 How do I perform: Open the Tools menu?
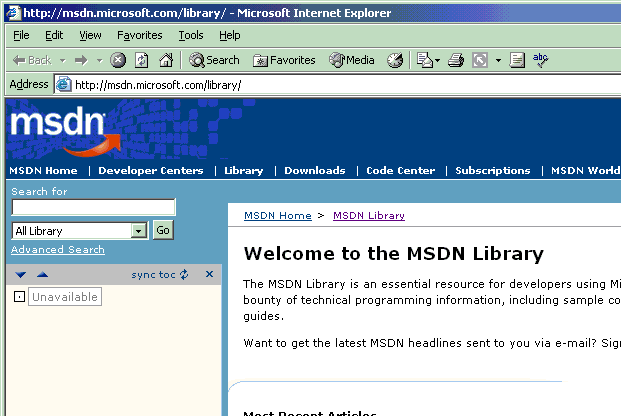pos(190,35)
